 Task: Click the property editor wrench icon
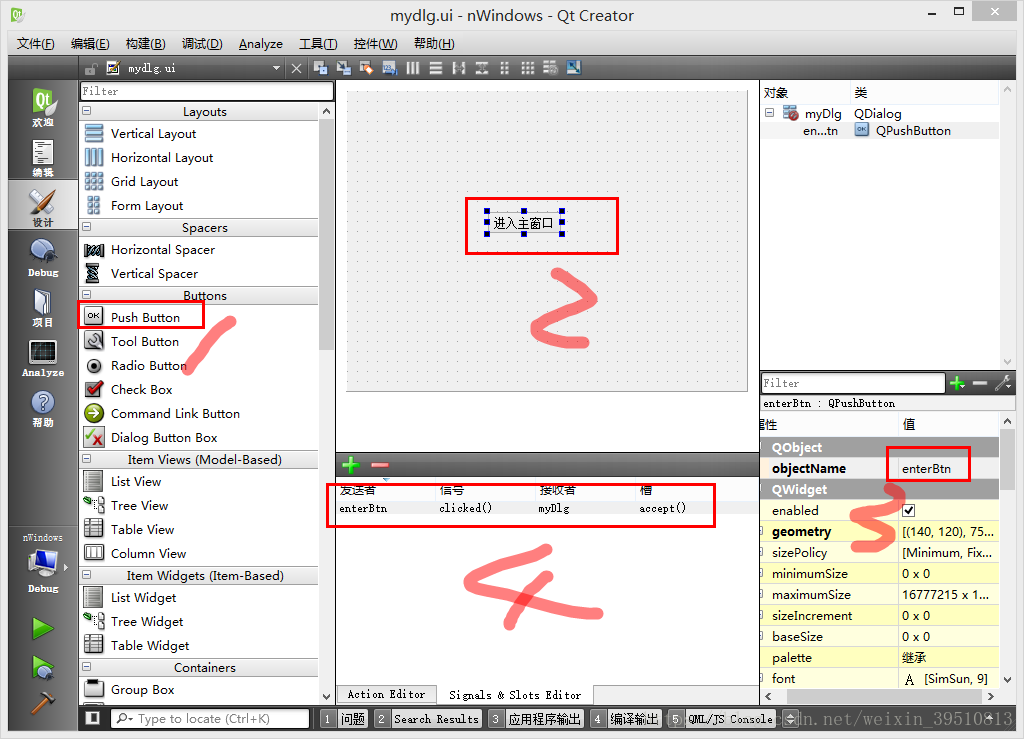pos(1003,383)
